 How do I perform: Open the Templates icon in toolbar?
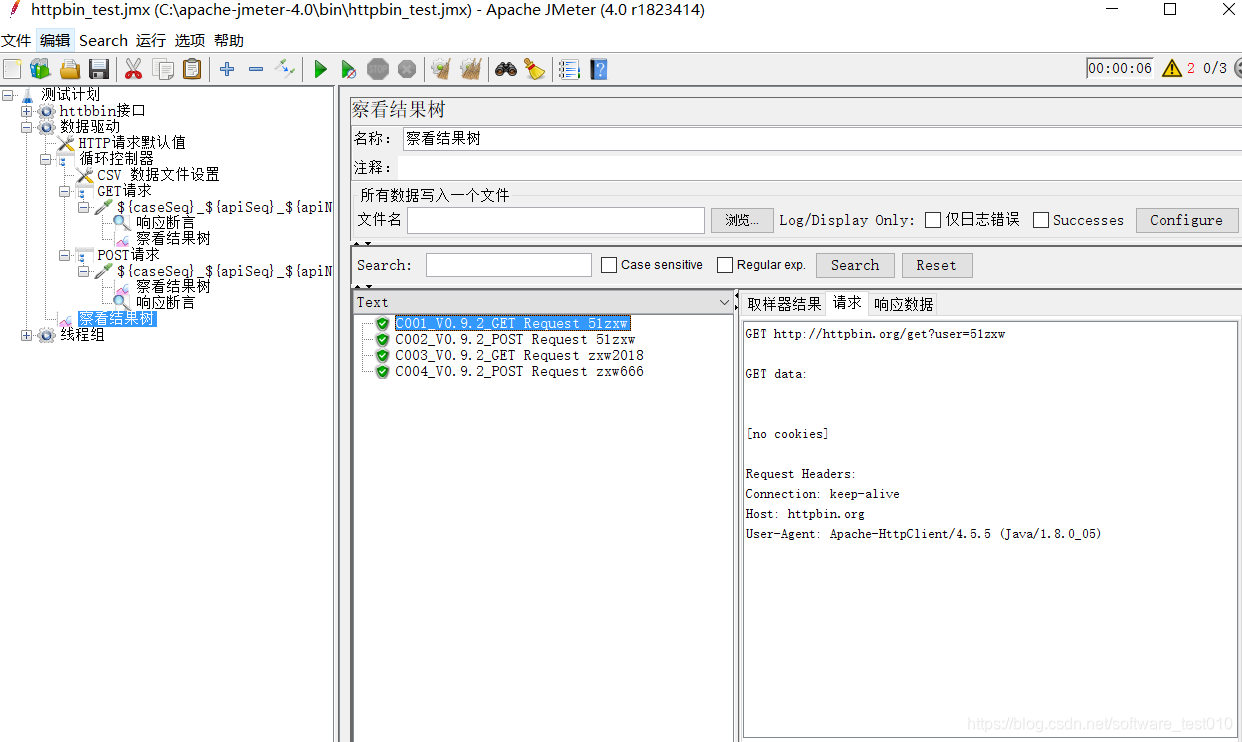coord(40,69)
